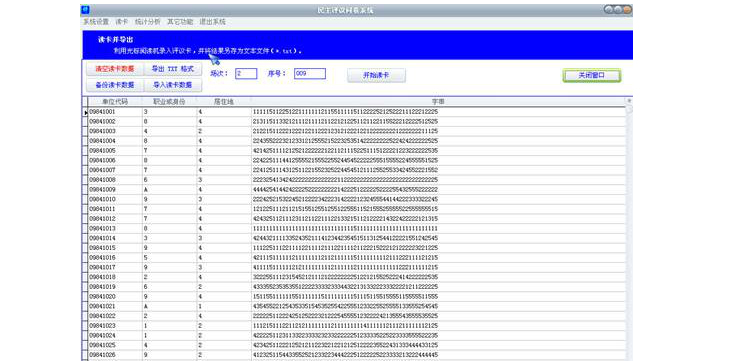Click the cell 09841015
The height and width of the screenshot is (361, 740).
coord(115,248)
